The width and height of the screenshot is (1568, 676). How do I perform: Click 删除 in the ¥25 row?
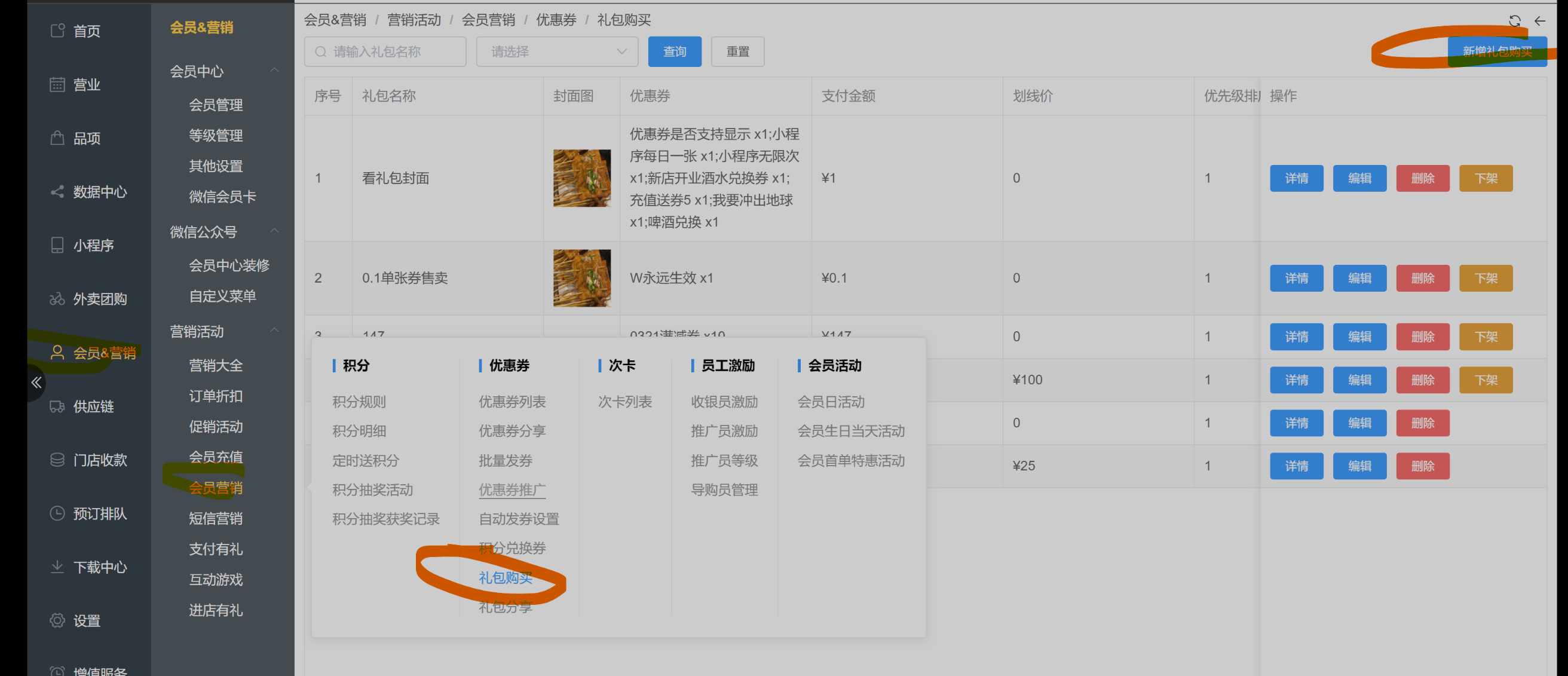click(x=1423, y=466)
